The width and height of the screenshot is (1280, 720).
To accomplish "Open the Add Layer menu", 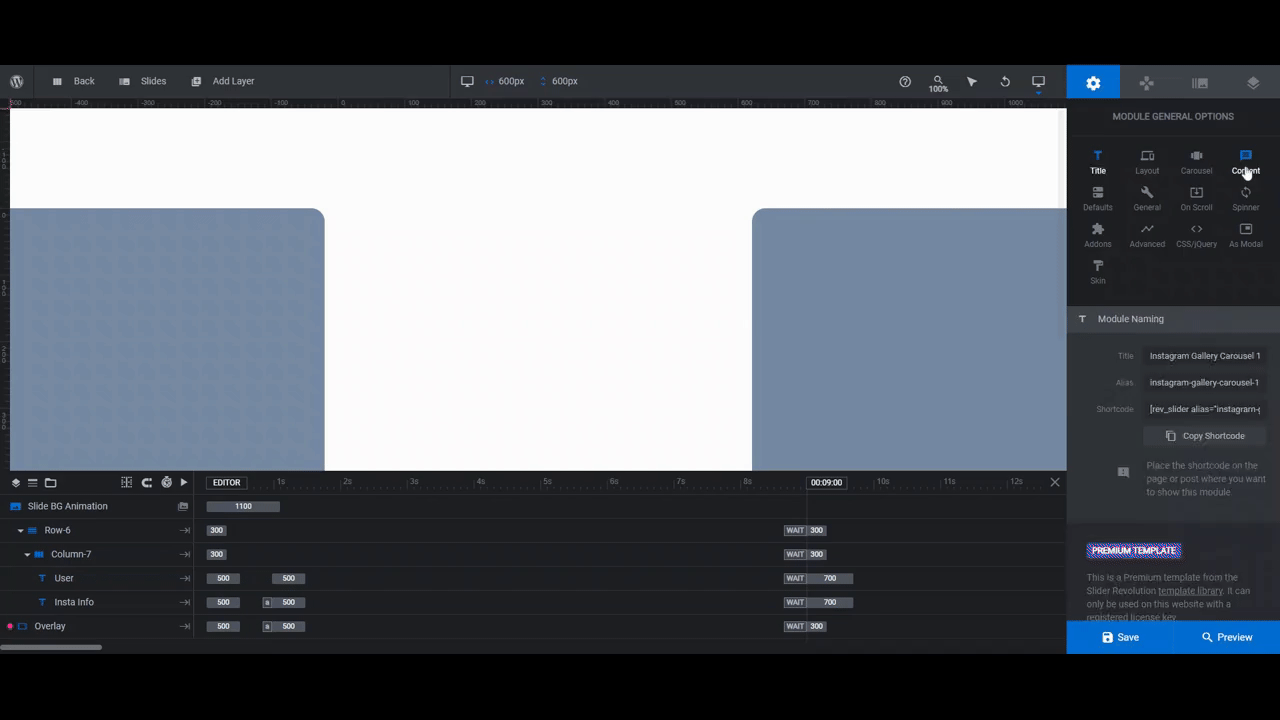I will pyautogui.click(x=223, y=81).
